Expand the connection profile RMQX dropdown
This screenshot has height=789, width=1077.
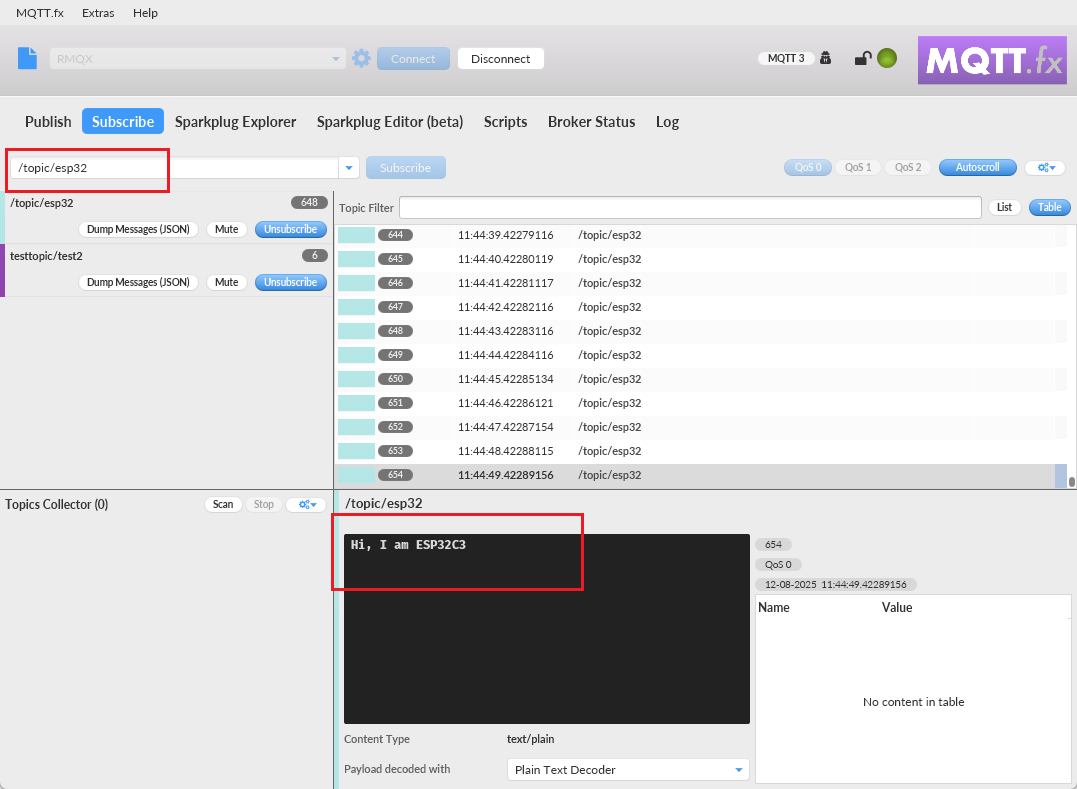tap(335, 59)
